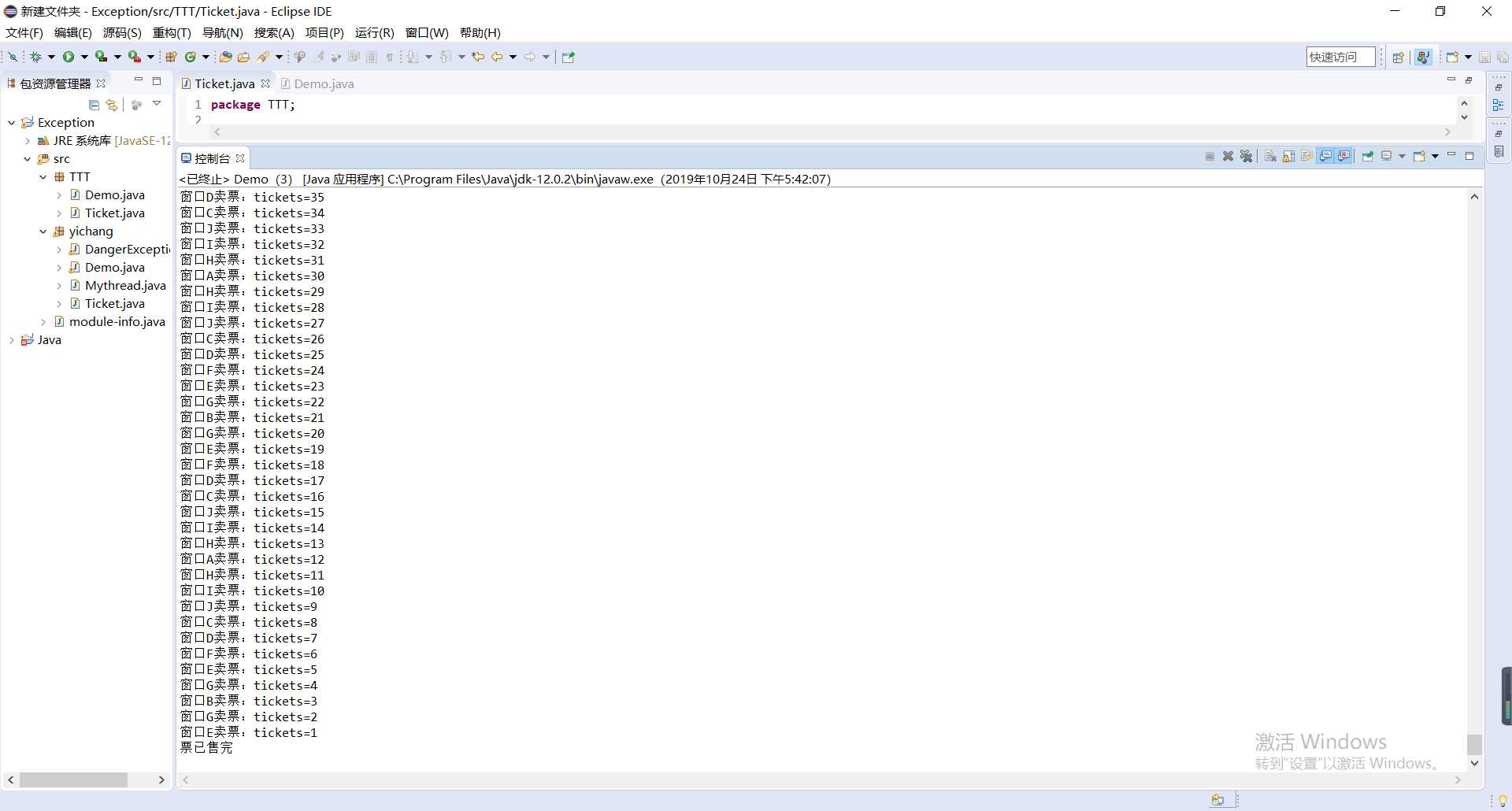Image resolution: width=1512 pixels, height=811 pixels.
Task: Click Display Selected Console icon
Action: click(x=1387, y=156)
